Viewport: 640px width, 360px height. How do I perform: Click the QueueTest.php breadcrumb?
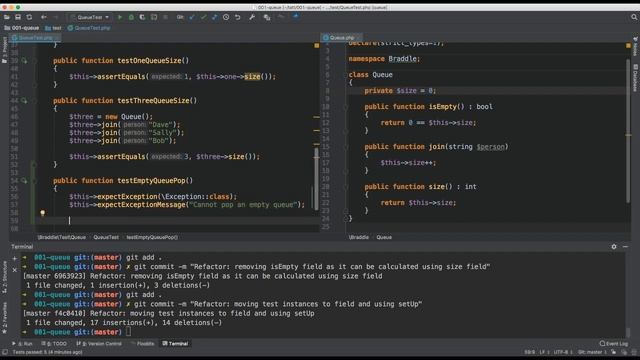tap(89, 28)
